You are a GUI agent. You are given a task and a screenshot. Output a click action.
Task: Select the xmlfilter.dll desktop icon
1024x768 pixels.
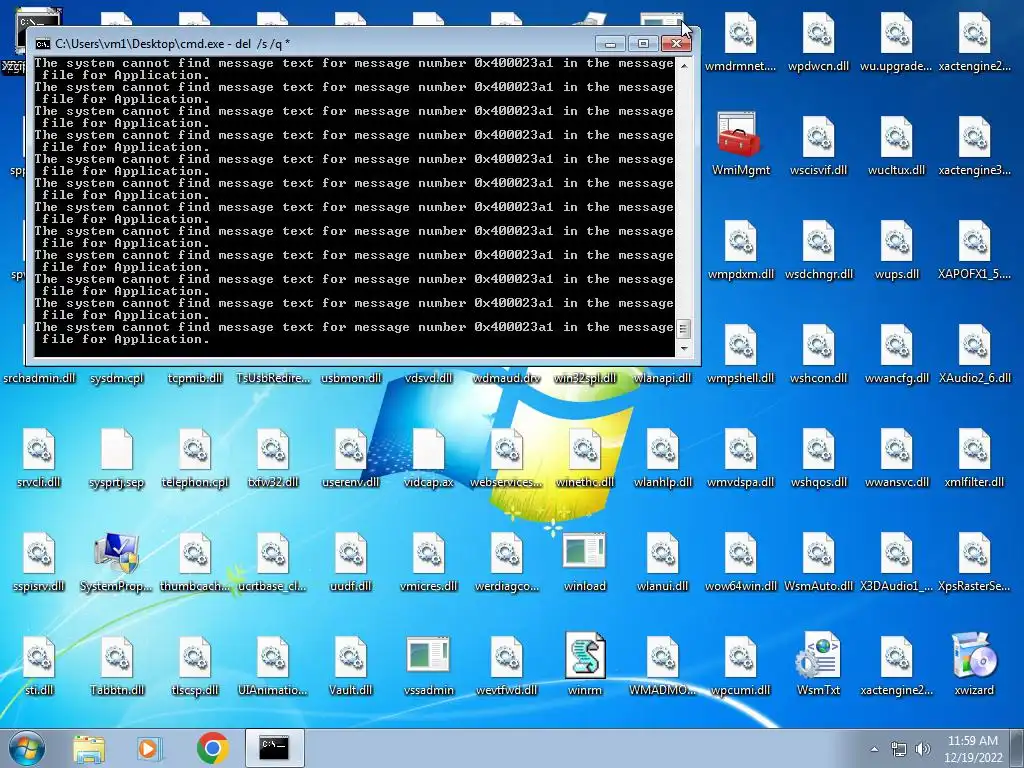(974, 448)
